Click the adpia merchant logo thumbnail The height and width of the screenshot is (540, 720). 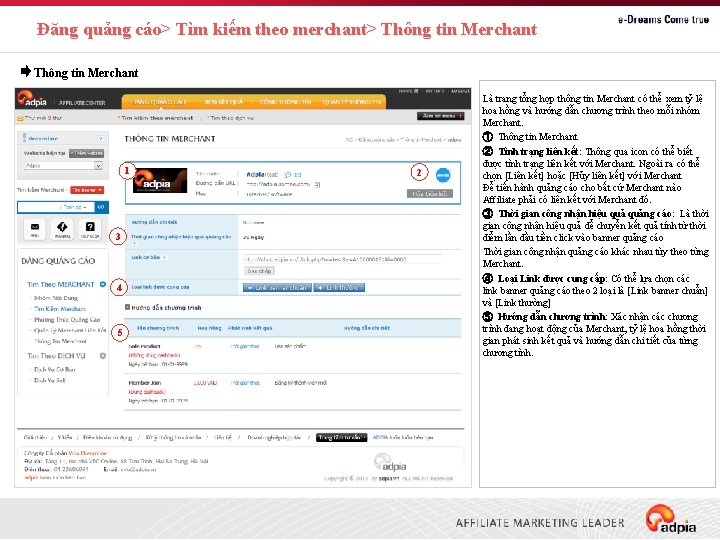point(160,180)
